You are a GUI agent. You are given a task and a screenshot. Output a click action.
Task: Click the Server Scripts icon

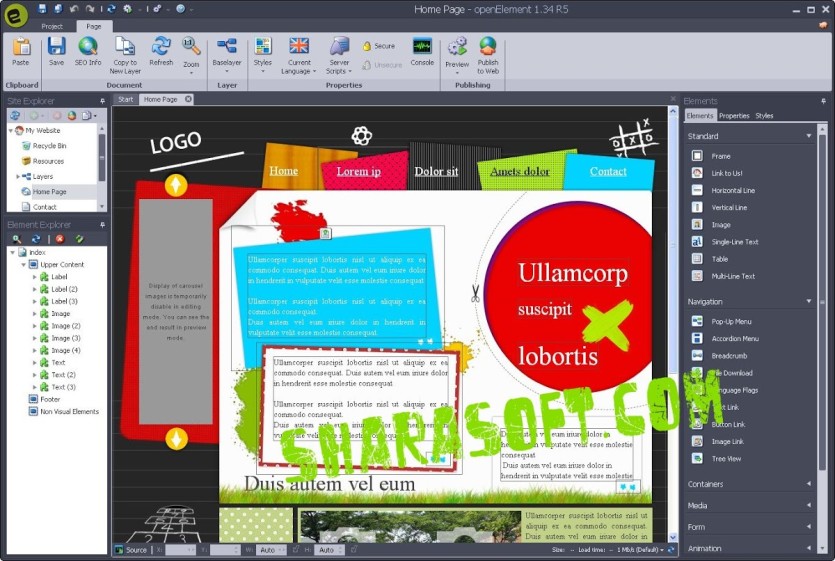pyautogui.click(x=339, y=46)
